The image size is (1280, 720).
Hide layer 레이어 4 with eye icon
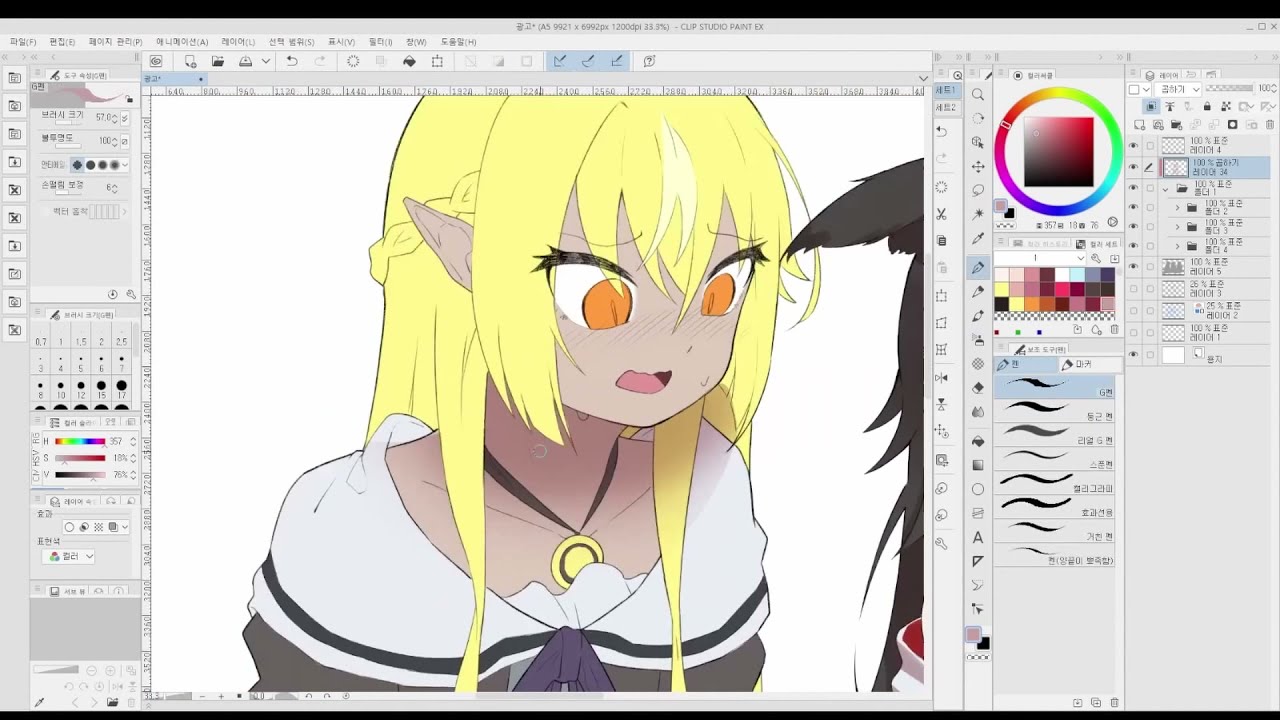1133,146
